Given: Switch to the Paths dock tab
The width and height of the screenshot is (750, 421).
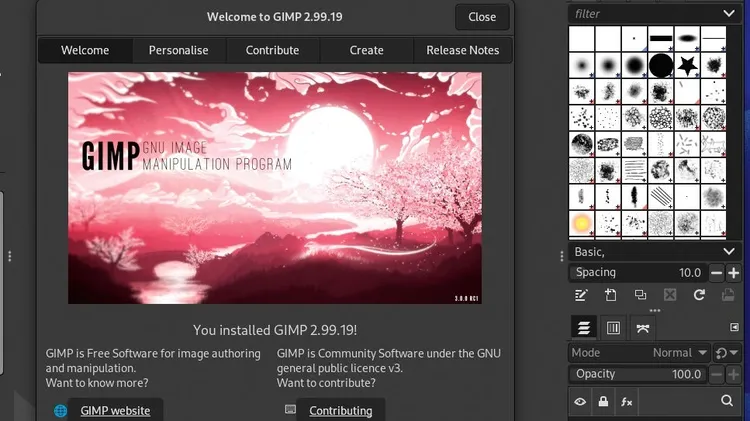Looking at the screenshot, I should [642, 328].
